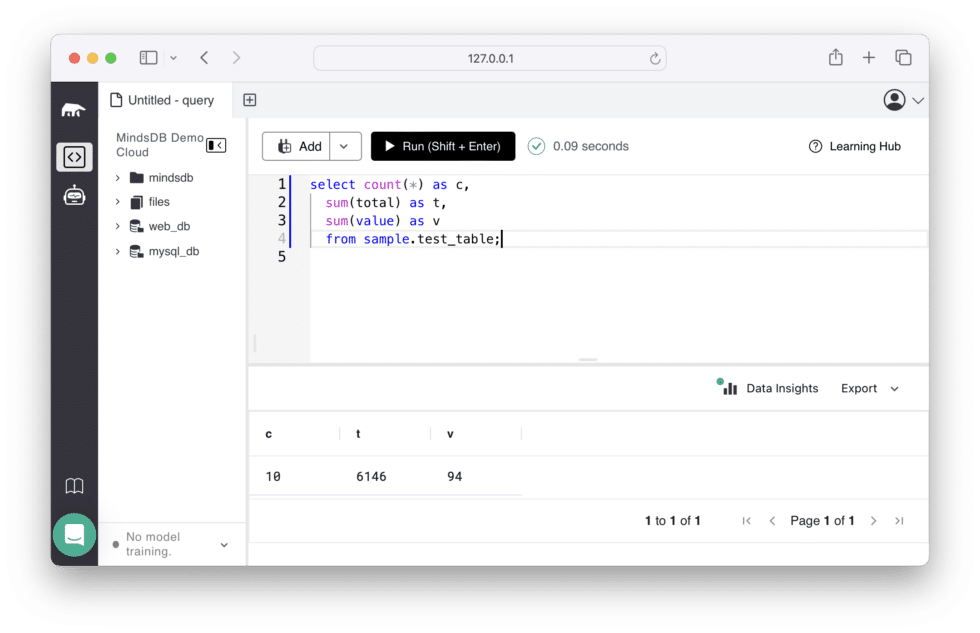980x633 pixels.
Task: Go to the next results page arrow
Action: [x=873, y=520]
